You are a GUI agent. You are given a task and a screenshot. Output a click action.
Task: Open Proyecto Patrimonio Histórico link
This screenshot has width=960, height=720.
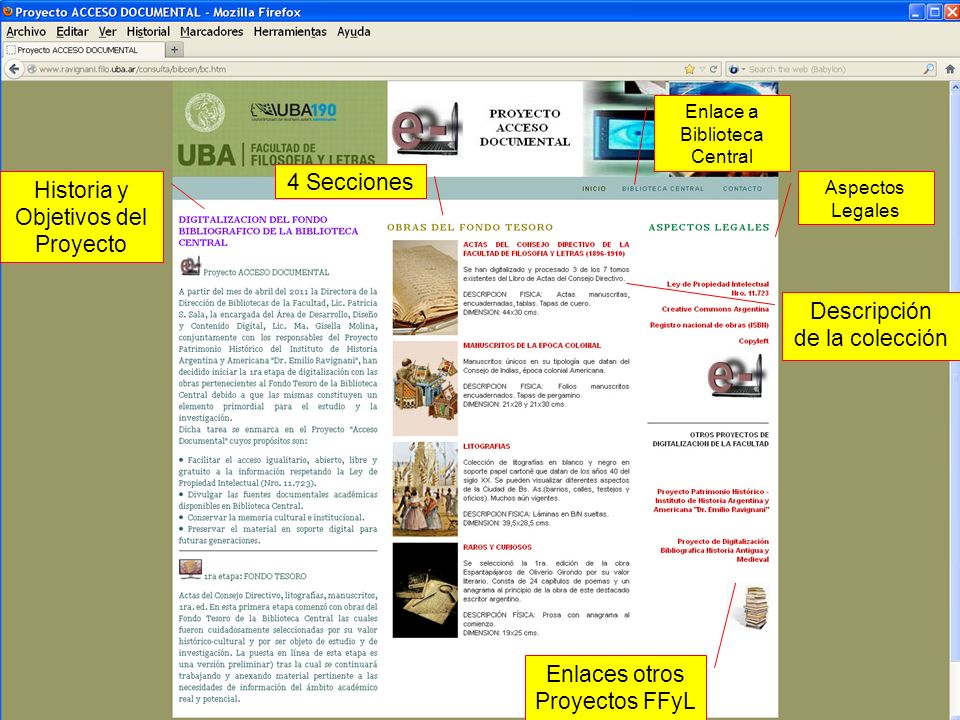pyautogui.click(x=711, y=500)
